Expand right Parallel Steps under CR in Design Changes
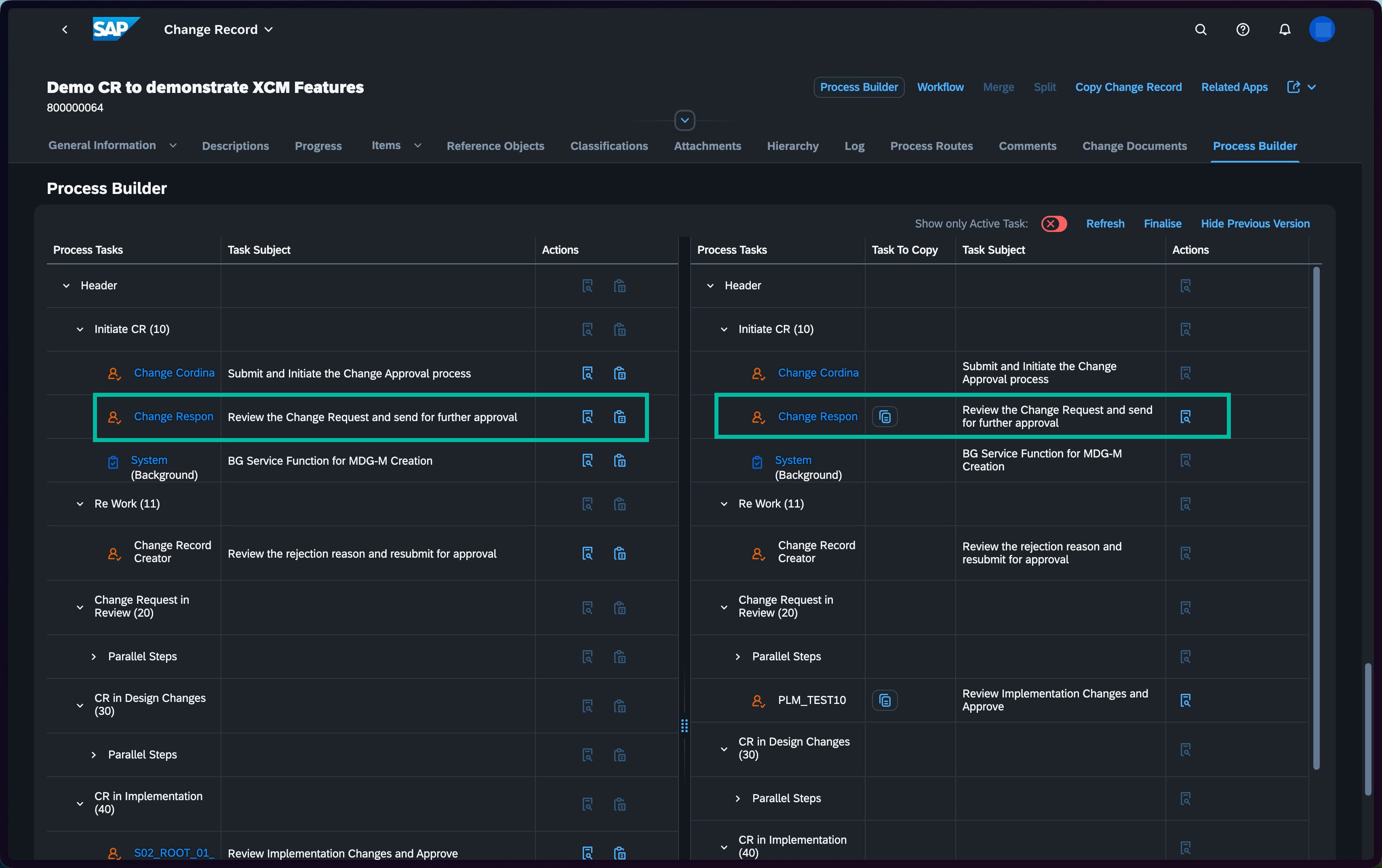The width and height of the screenshot is (1382, 868). click(737, 798)
